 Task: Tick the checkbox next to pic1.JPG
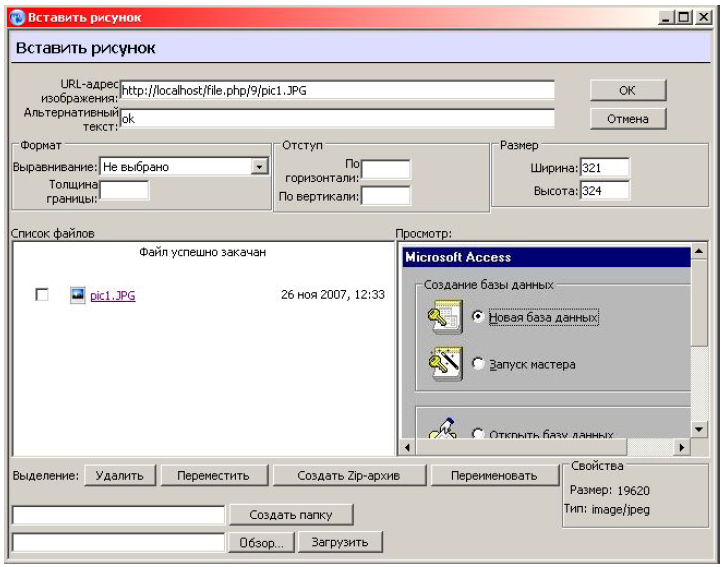coord(42,294)
